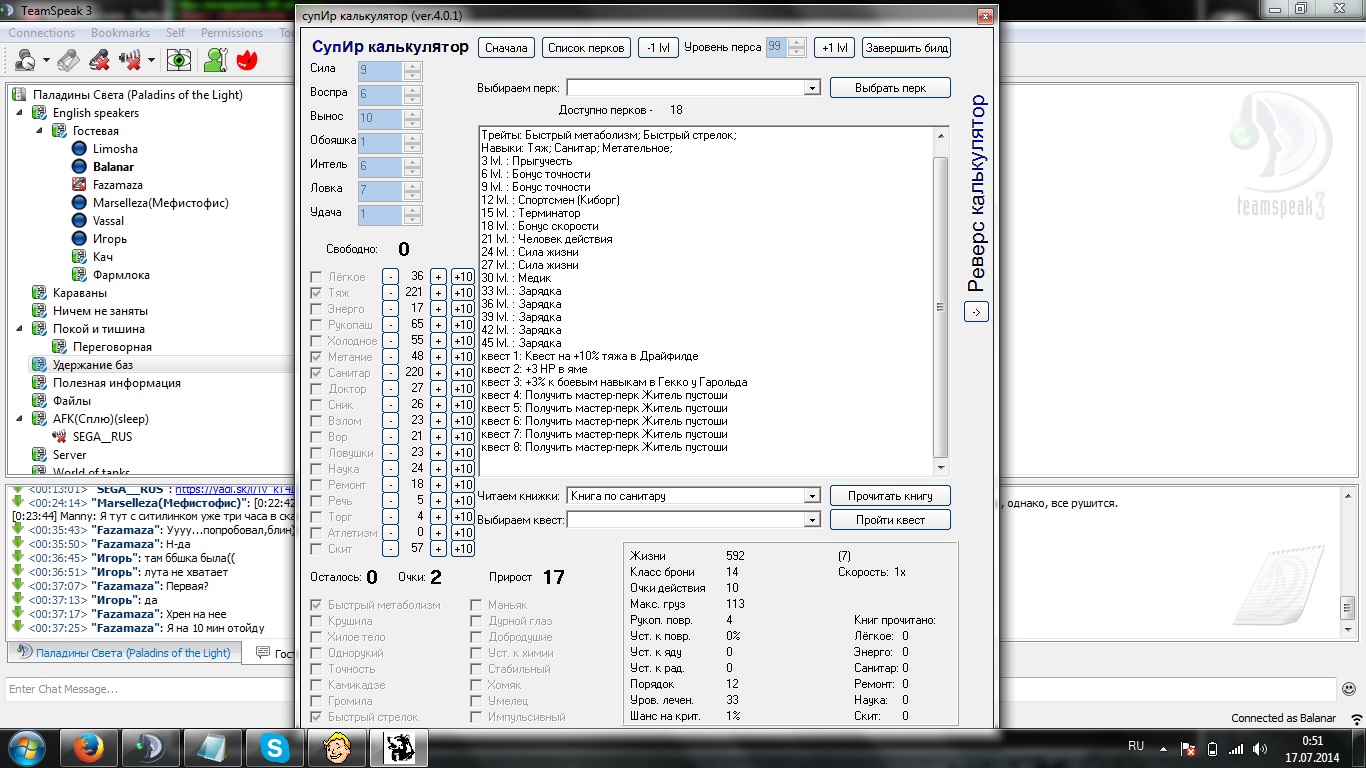1366x768 pixels.
Task: Click the arrow button under Реверс калькулятор
Action: pos(977,312)
